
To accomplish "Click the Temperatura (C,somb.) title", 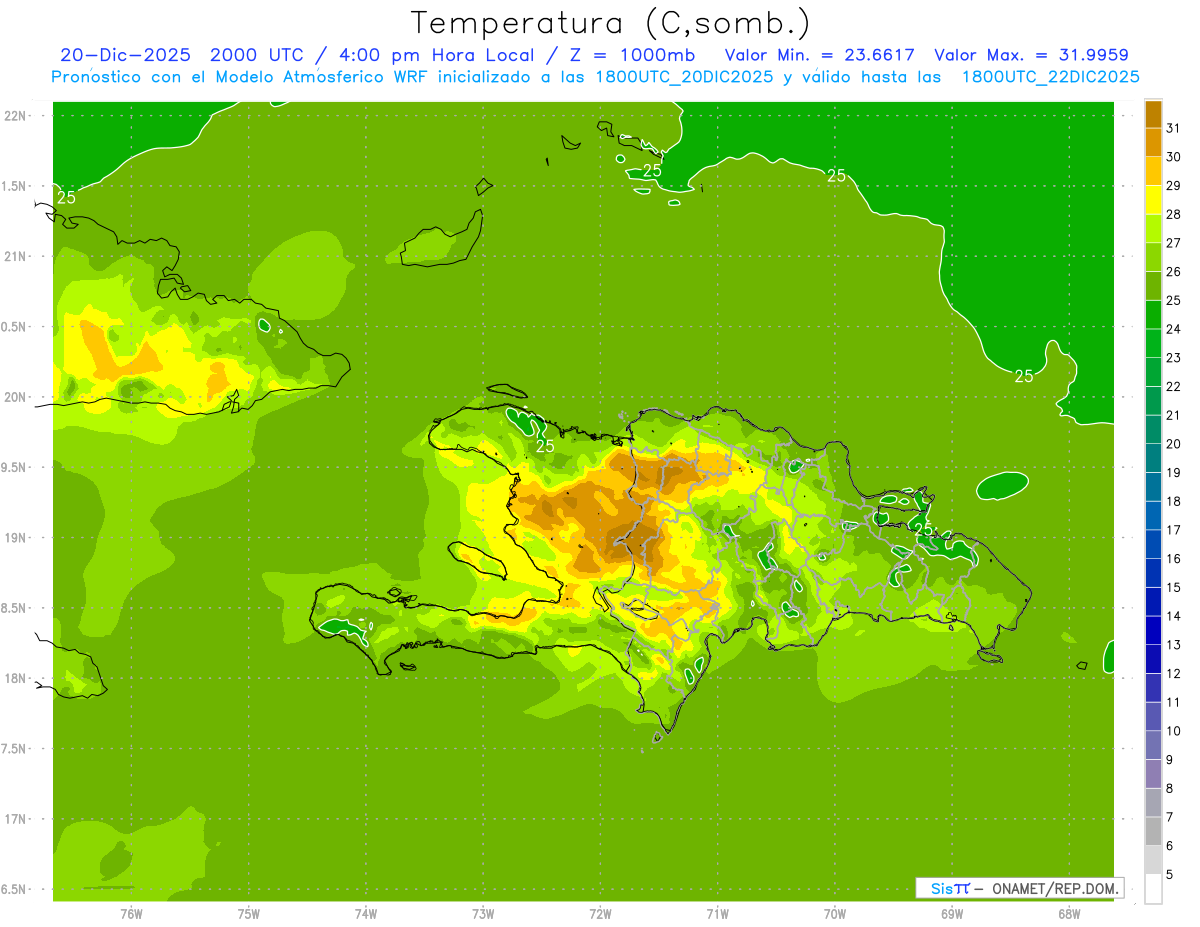I will point(610,23).
